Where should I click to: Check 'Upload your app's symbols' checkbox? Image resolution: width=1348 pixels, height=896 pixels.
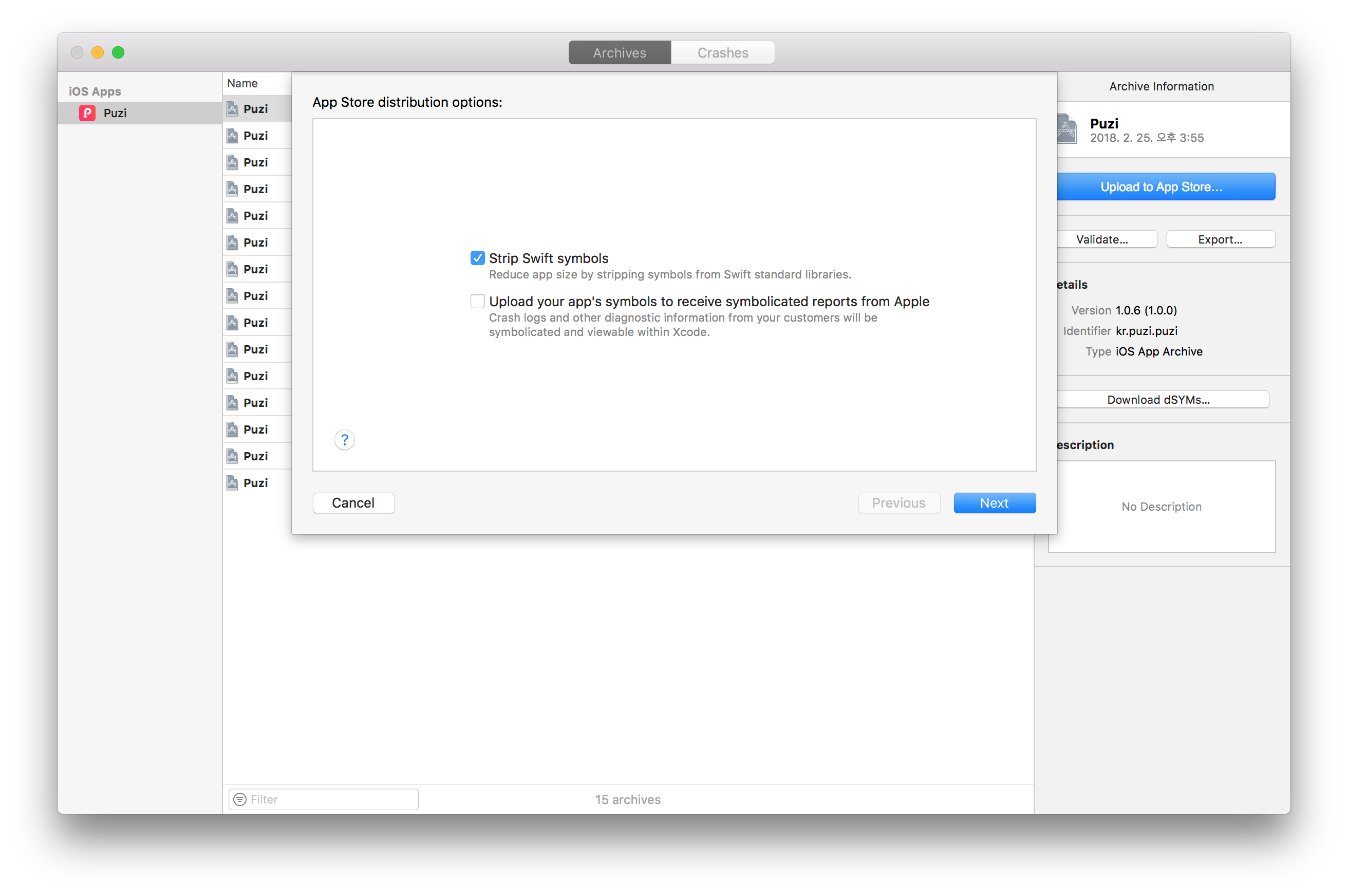point(477,301)
